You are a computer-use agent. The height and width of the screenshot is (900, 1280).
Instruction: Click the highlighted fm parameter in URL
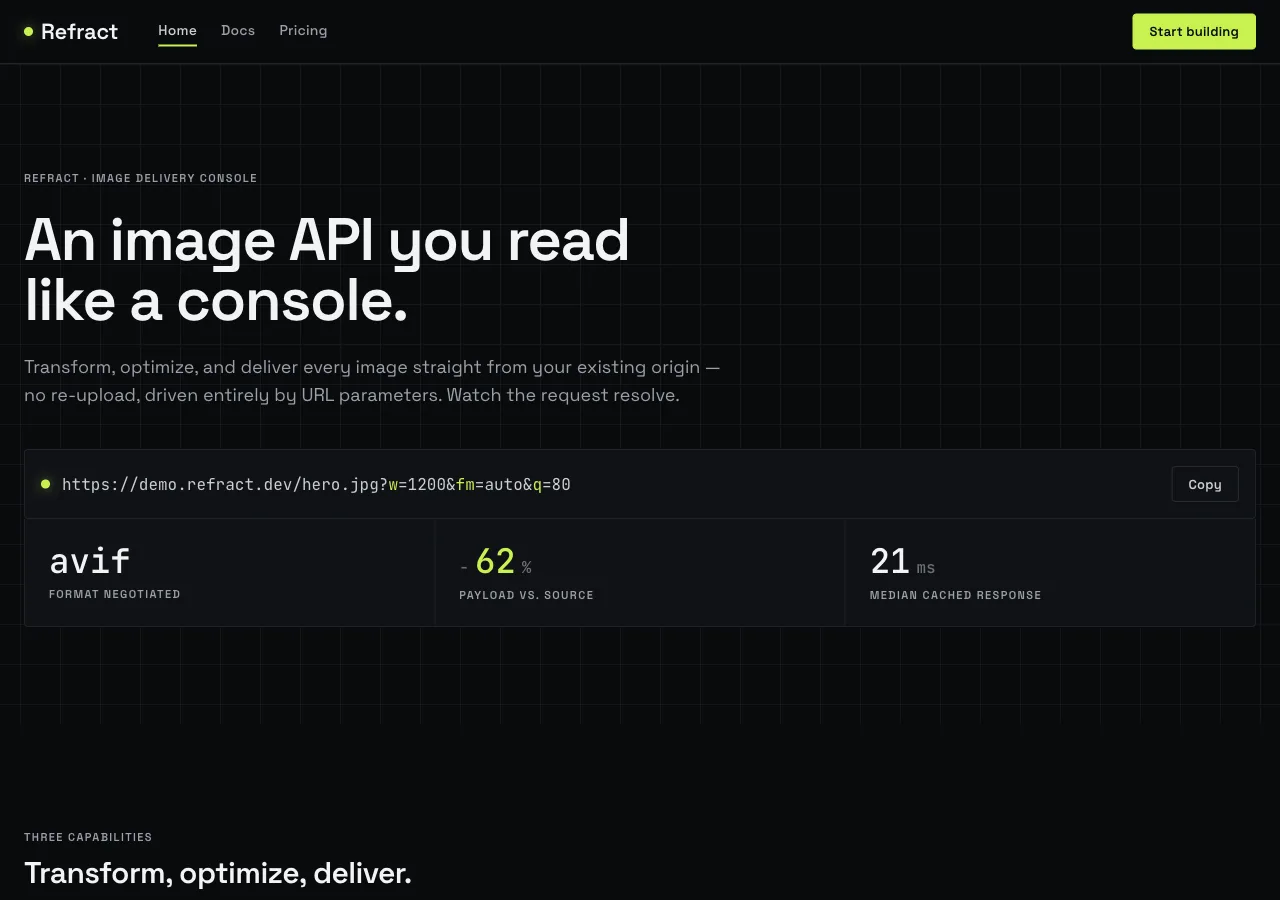465,485
